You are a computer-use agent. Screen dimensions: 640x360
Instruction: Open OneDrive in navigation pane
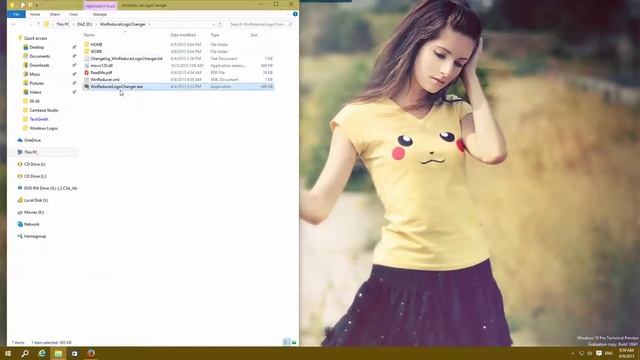point(32,140)
